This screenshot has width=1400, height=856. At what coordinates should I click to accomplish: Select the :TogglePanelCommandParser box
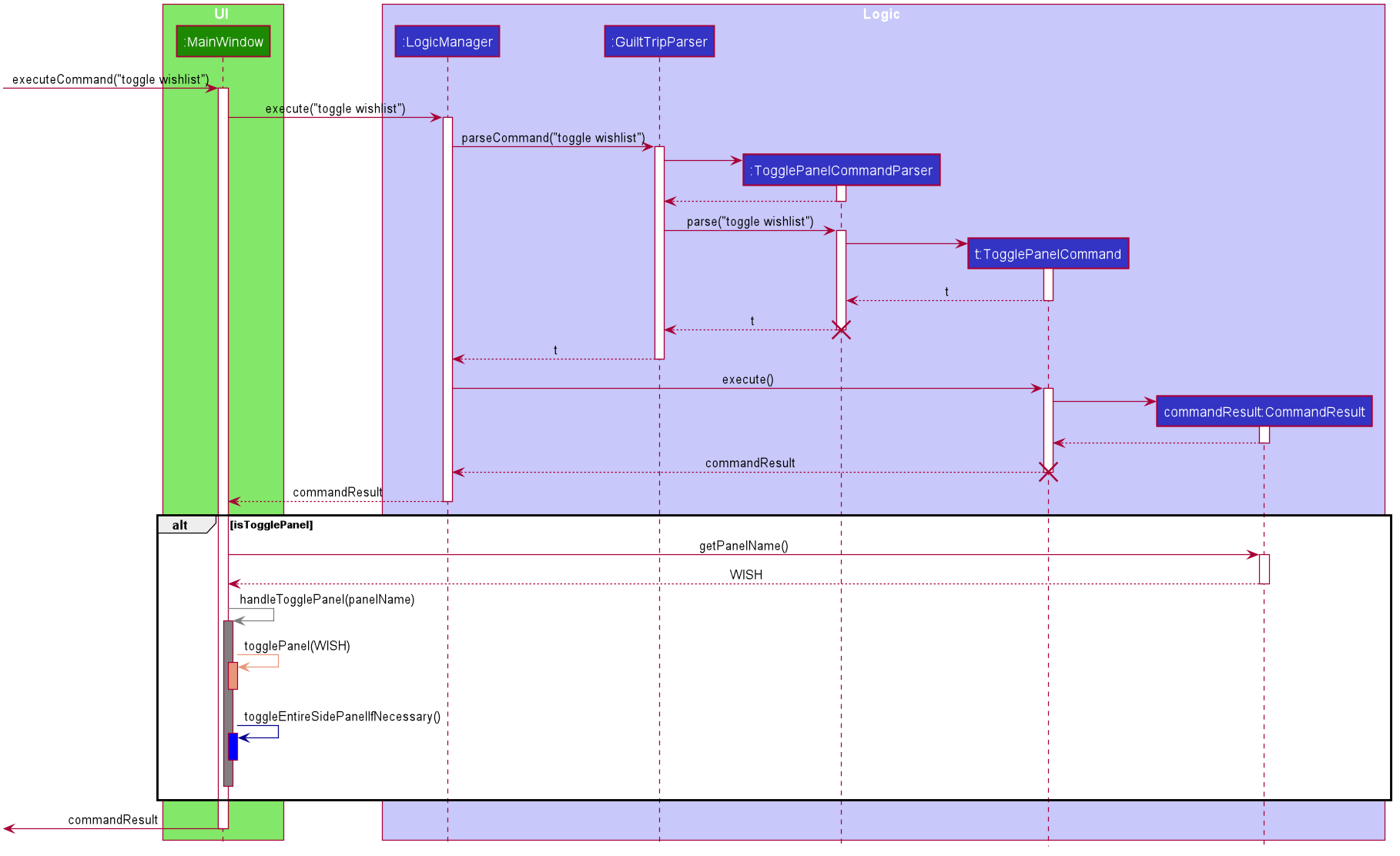pyautogui.click(x=841, y=170)
